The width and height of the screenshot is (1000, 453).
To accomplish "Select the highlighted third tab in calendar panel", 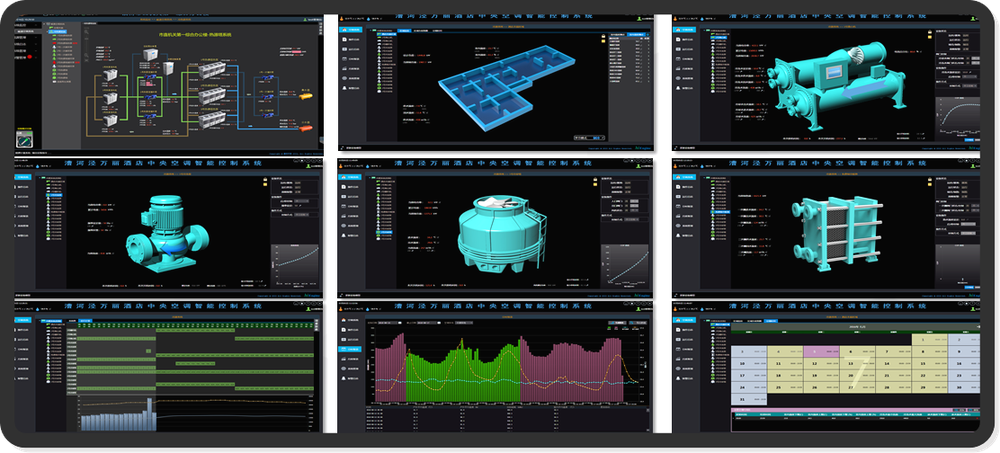I will pyautogui.click(x=770, y=321).
